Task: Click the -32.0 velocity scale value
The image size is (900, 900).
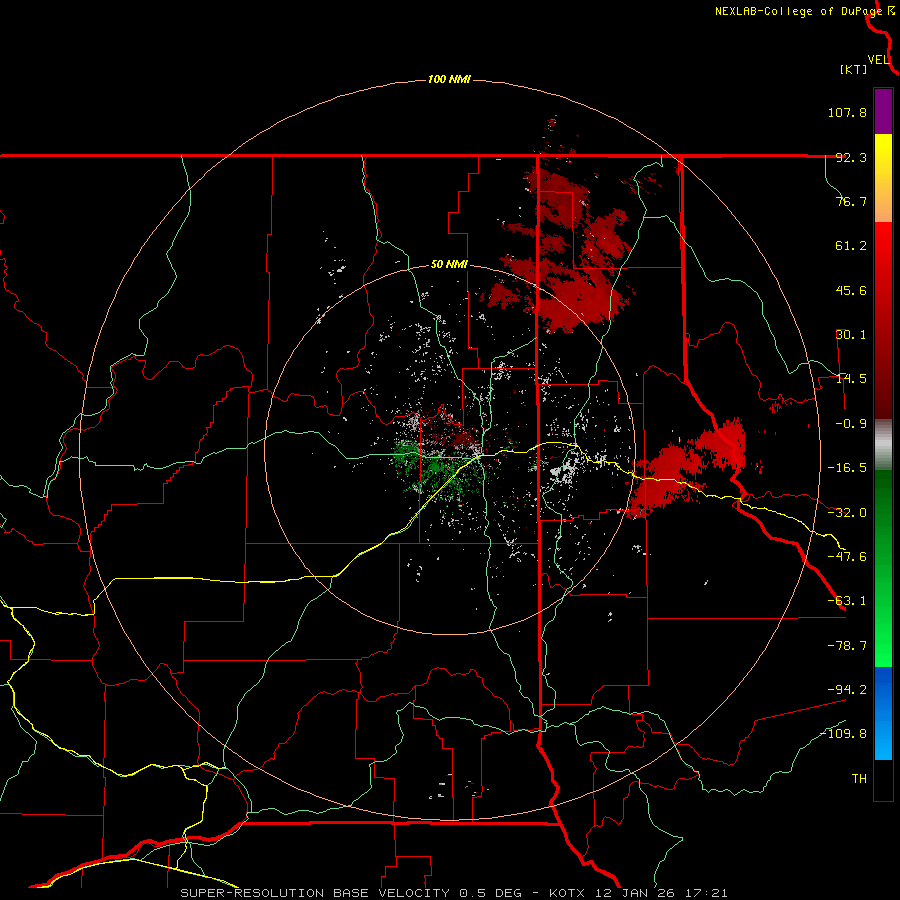Action: [847, 513]
